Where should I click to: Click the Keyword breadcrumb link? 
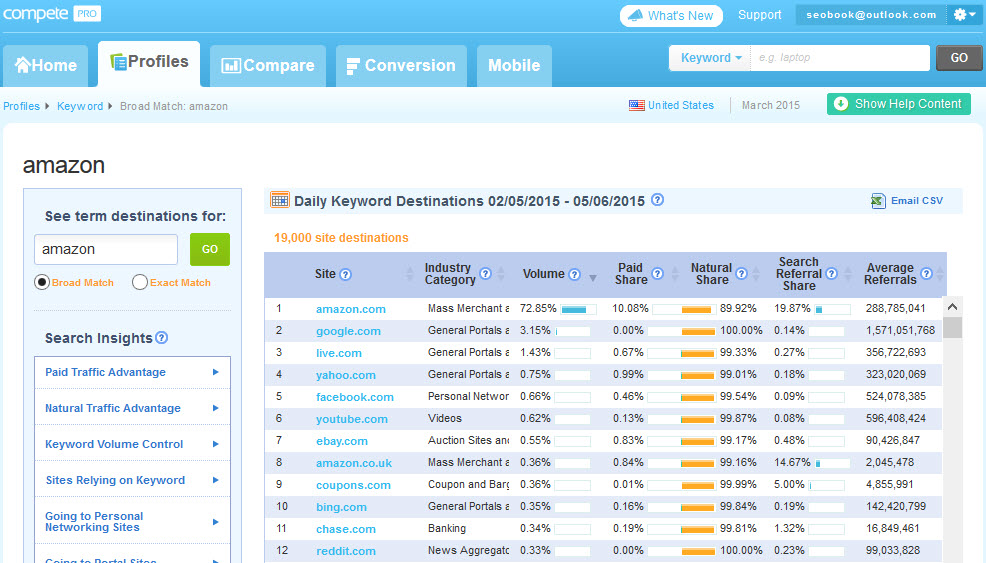pyautogui.click(x=80, y=106)
